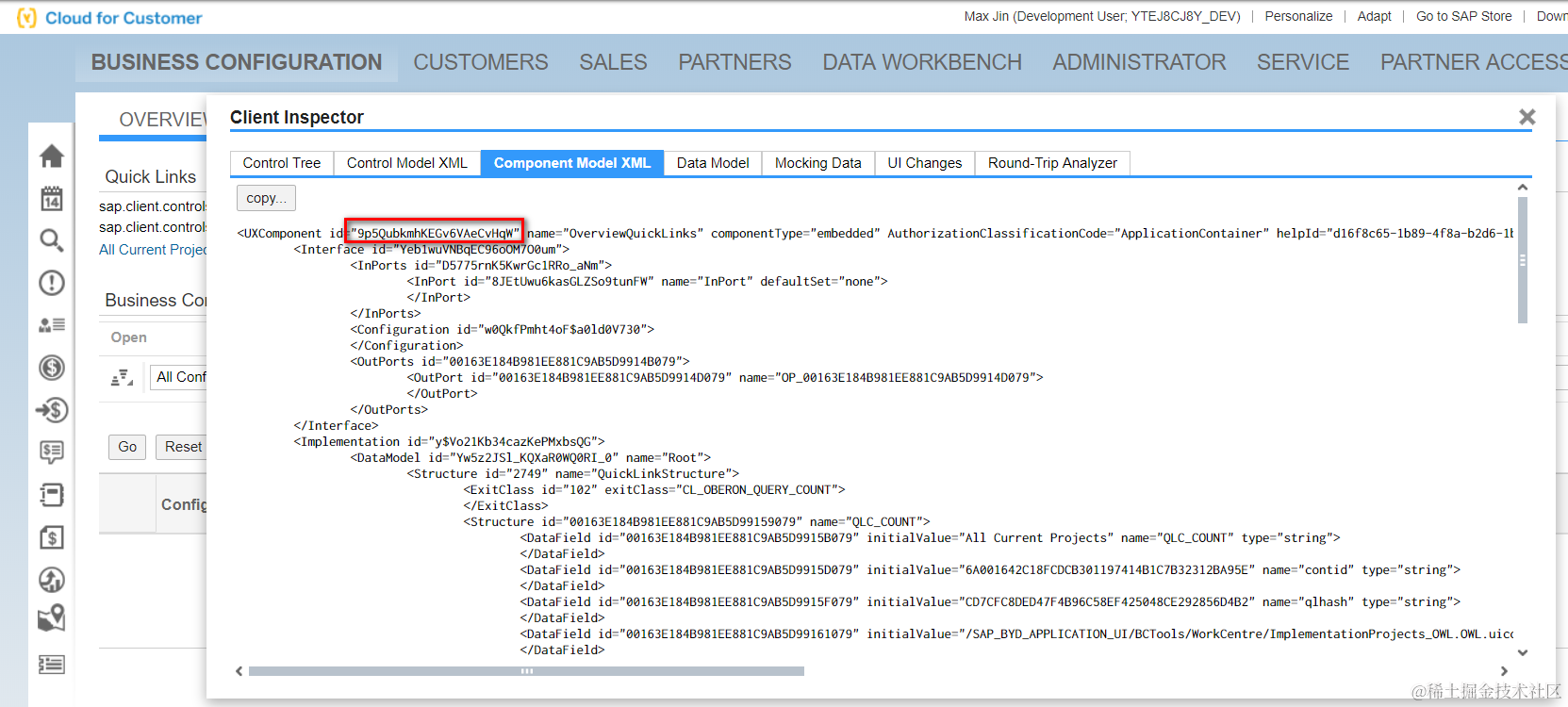Screen dimensions: 1568x707
Task: Click the scroll down arrow of XML pane
Action: pyautogui.click(x=1523, y=652)
